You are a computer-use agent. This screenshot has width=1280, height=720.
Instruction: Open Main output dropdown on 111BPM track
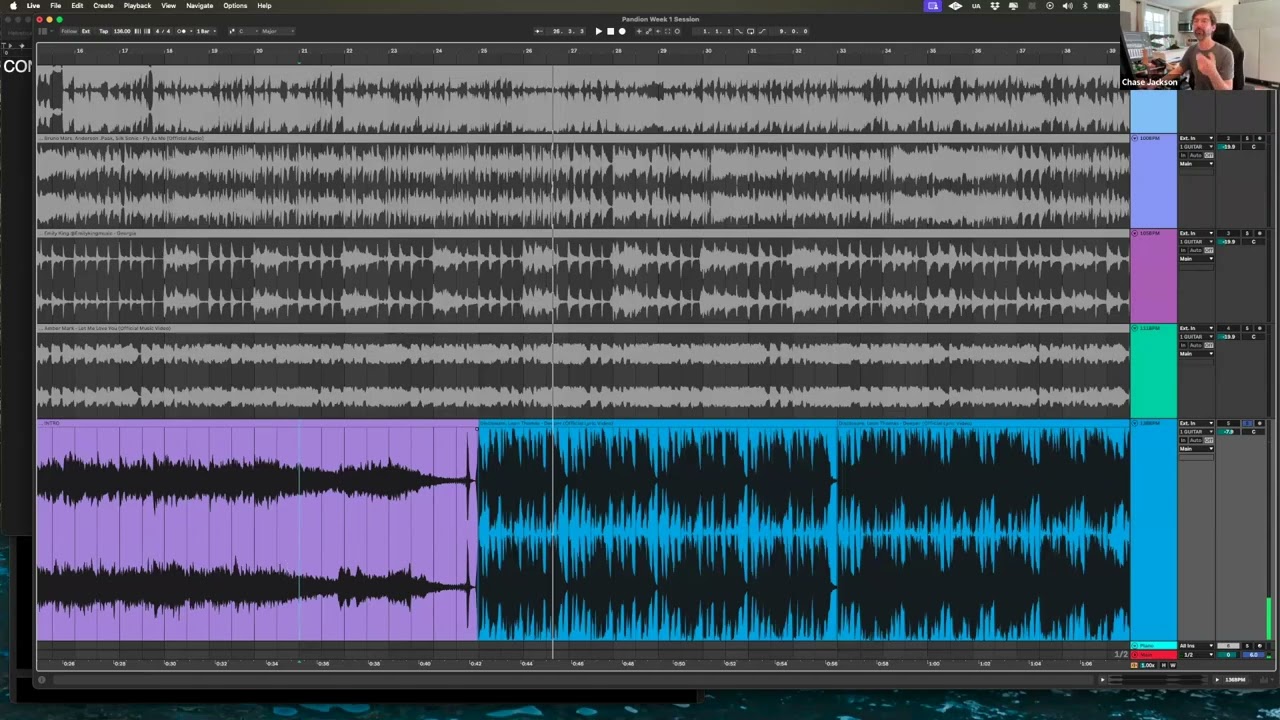1196,354
